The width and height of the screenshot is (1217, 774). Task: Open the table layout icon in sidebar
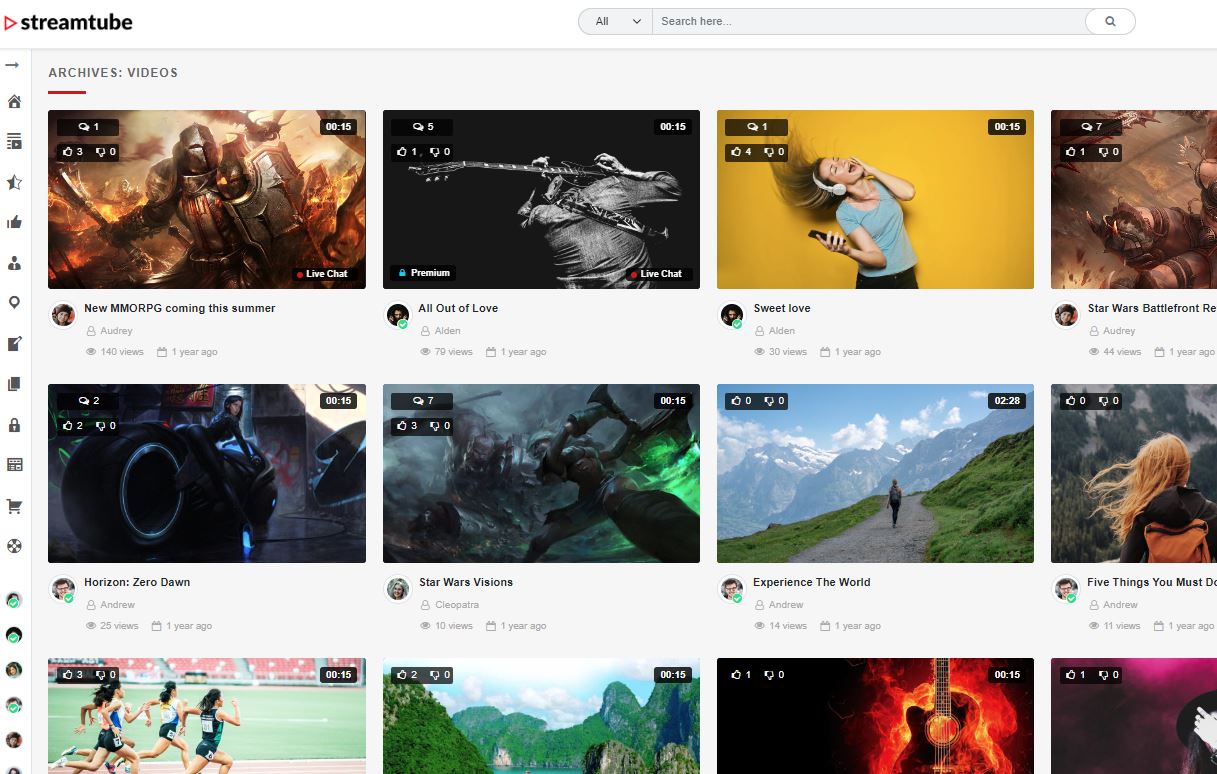[14, 465]
